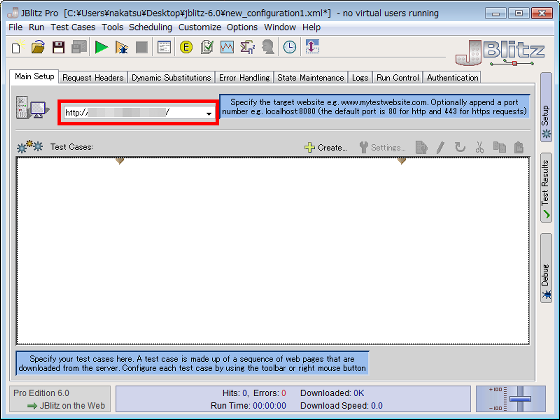Viewport: 560px width, 420px height.
Task: Click the grayed head silhouette icon
Action: click(x=268, y=47)
